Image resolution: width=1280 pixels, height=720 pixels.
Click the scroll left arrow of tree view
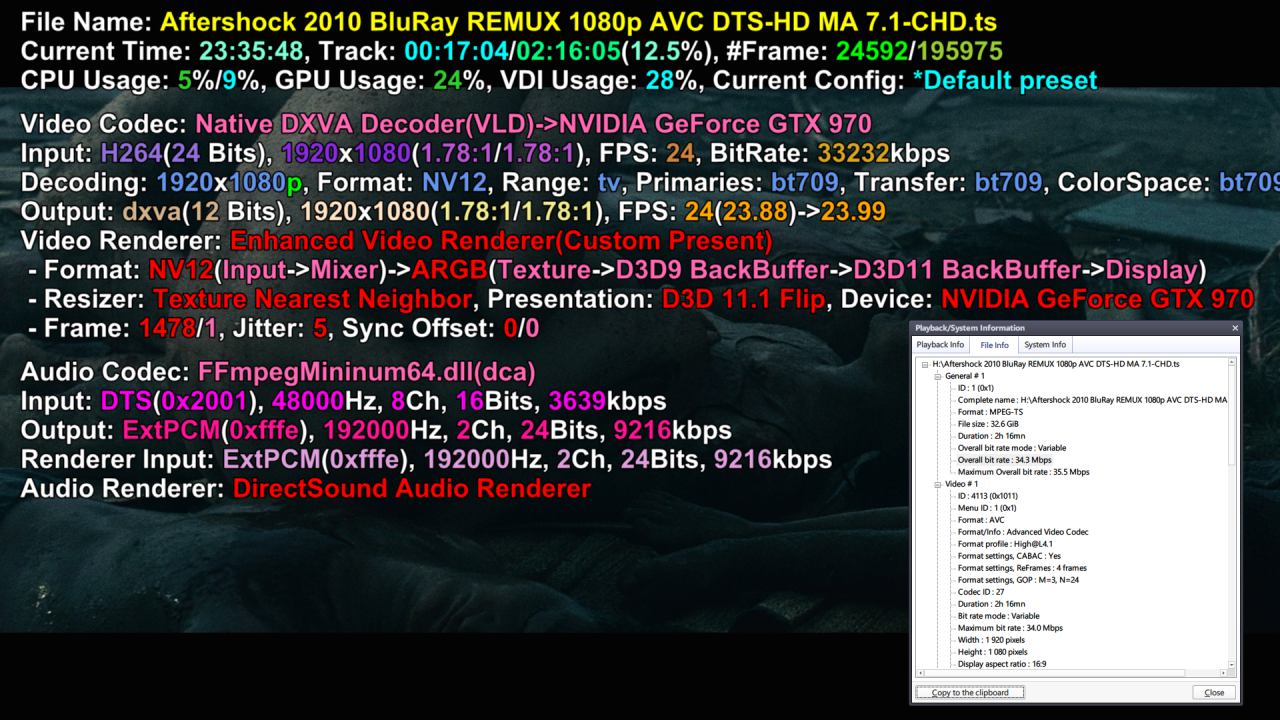pos(921,673)
